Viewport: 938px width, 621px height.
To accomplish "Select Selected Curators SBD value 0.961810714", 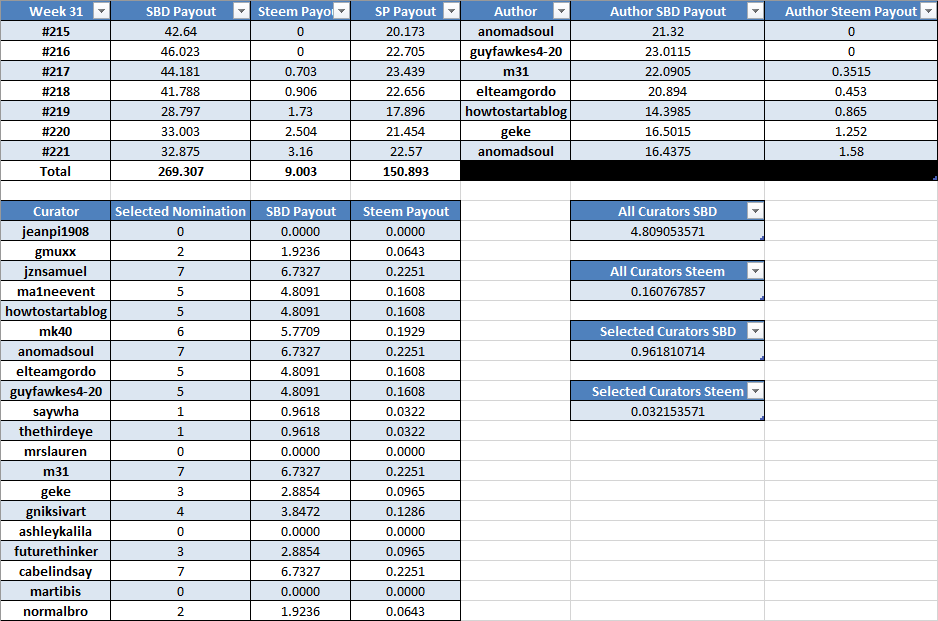I will tap(668, 352).
